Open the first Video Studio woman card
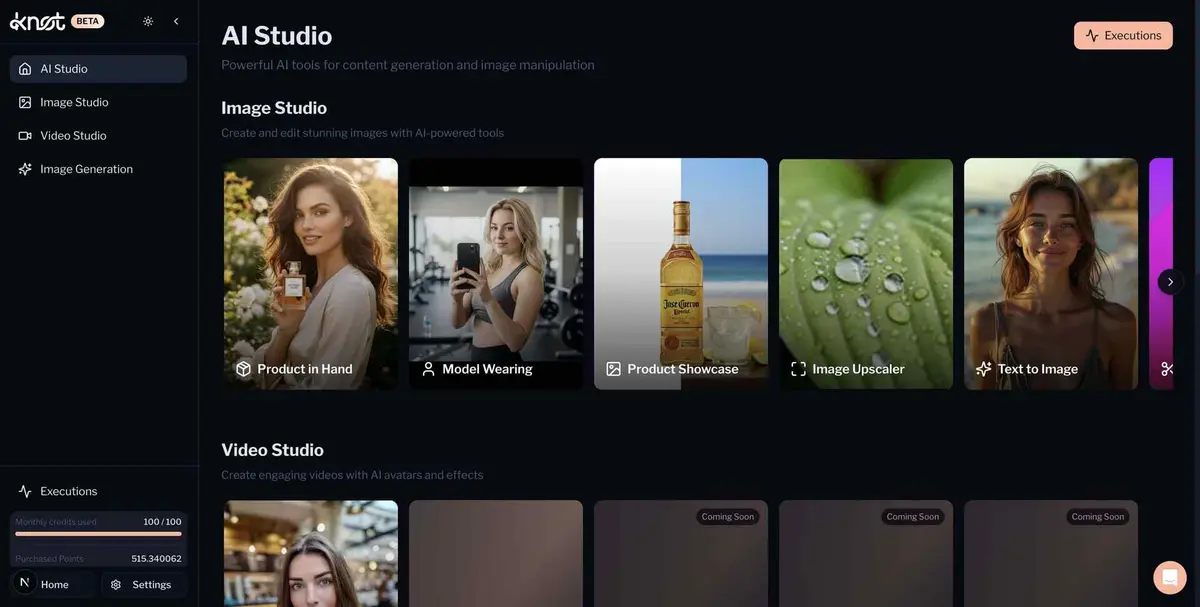The width and height of the screenshot is (1200, 607). [x=310, y=553]
